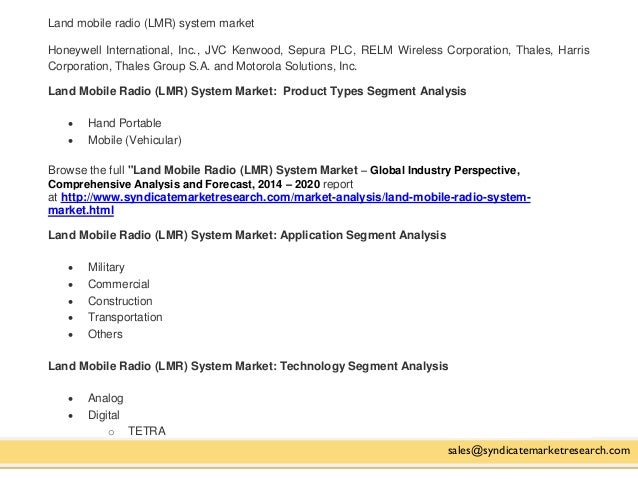The image size is (638, 479).
Task: Click 'Comprehensive Analysis and Forecast, 2014 – 2020' text
Action: pyautogui.click(x=184, y=184)
